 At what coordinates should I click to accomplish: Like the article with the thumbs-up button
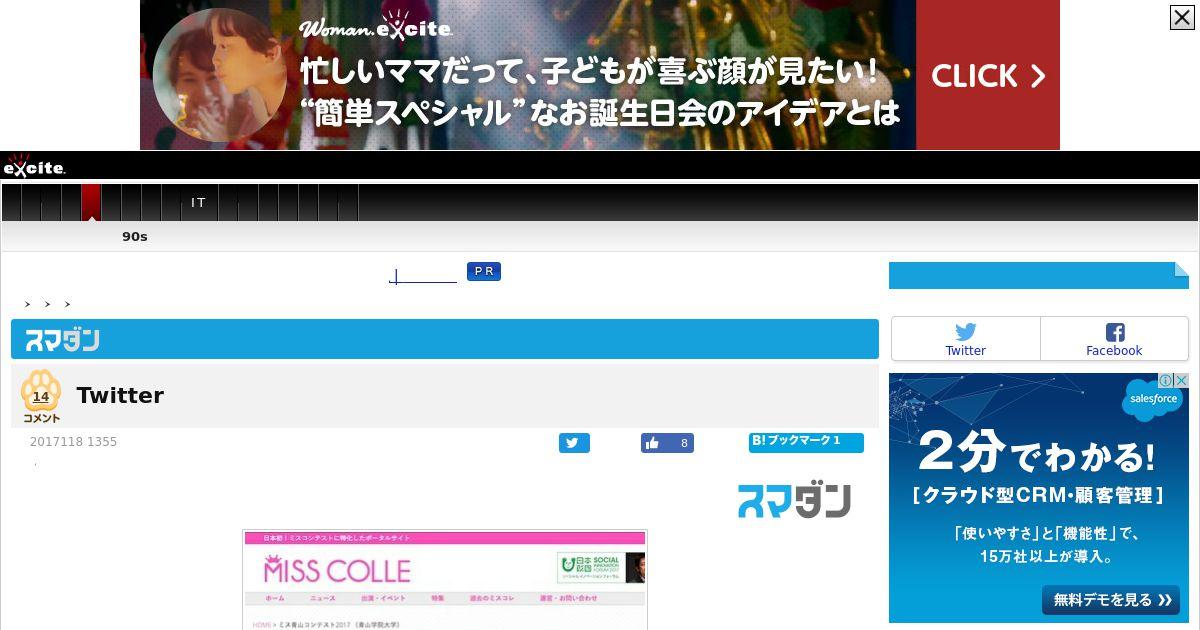pos(667,443)
